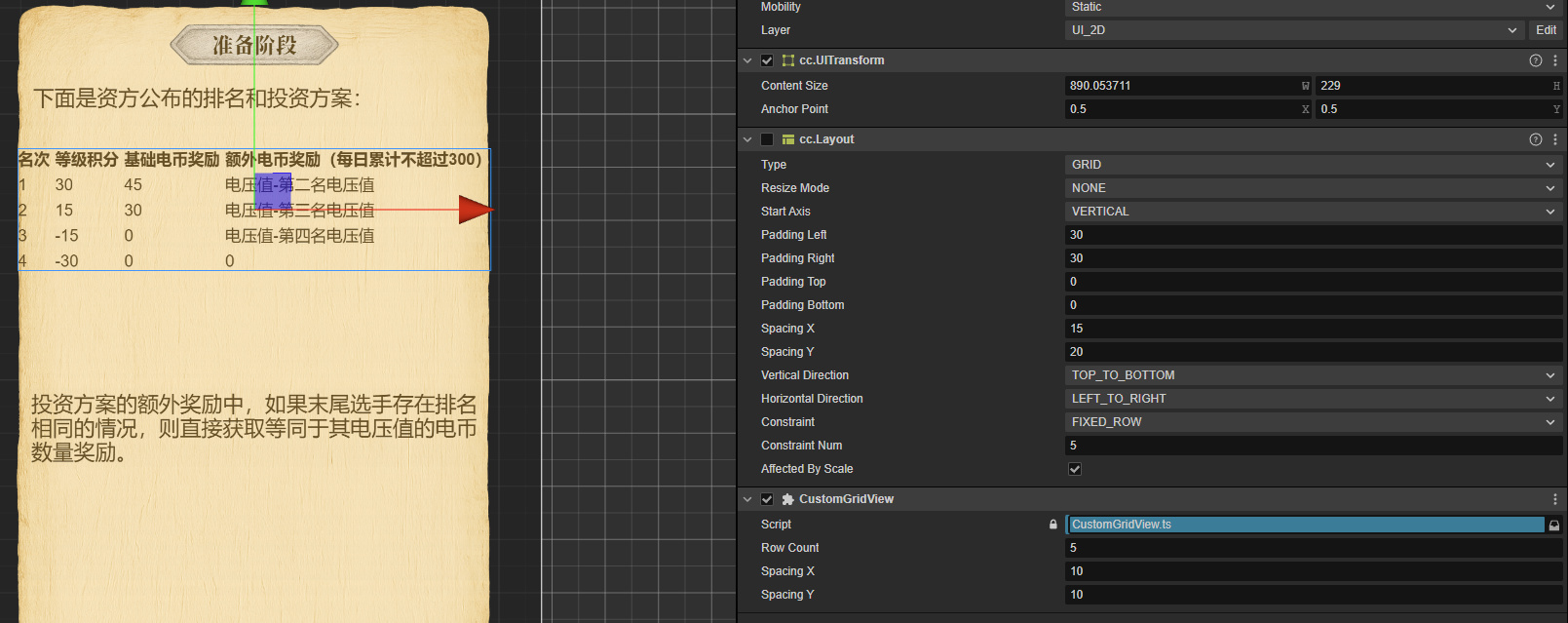Image resolution: width=1568 pixels, height=623 pixels.
Task: Open help for cc.UITransform component
Action: point(1536,60)
